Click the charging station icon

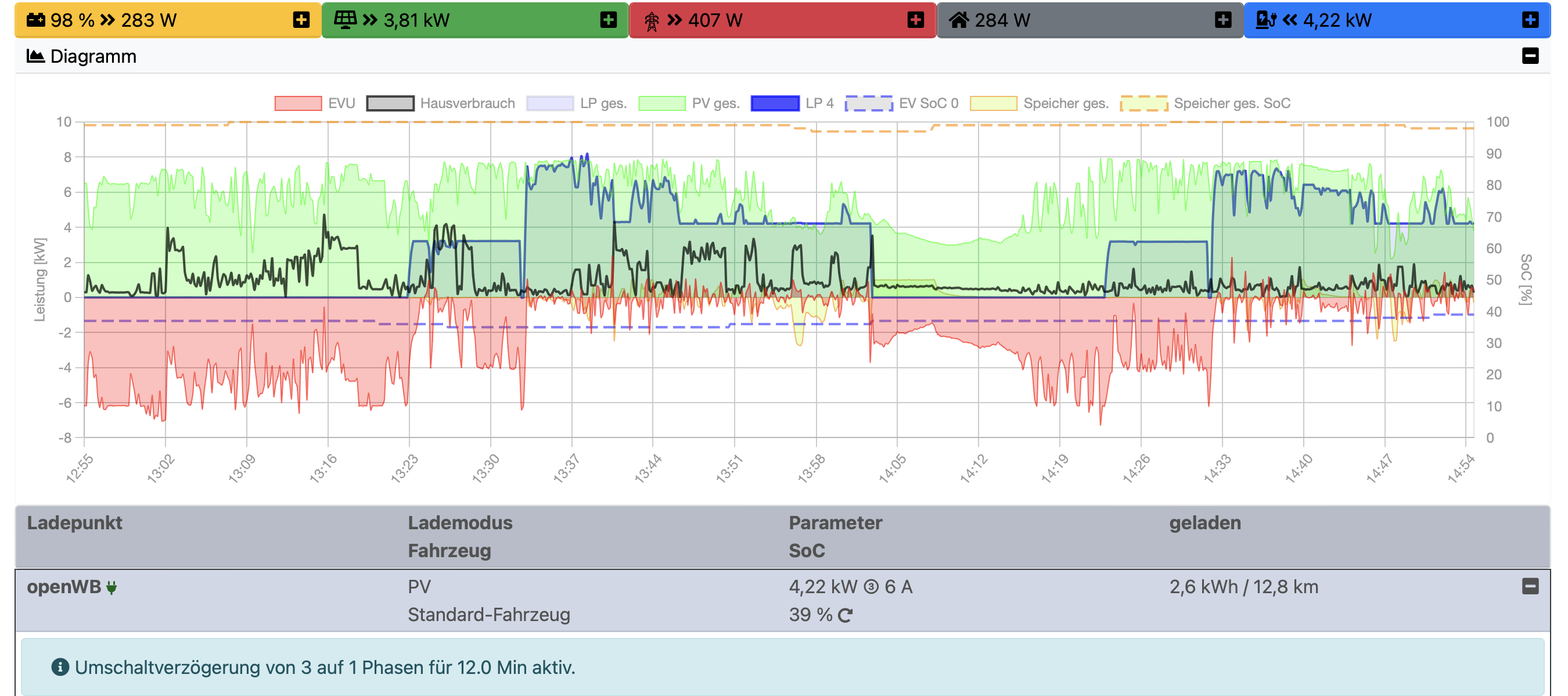[x=1266, y=20]
